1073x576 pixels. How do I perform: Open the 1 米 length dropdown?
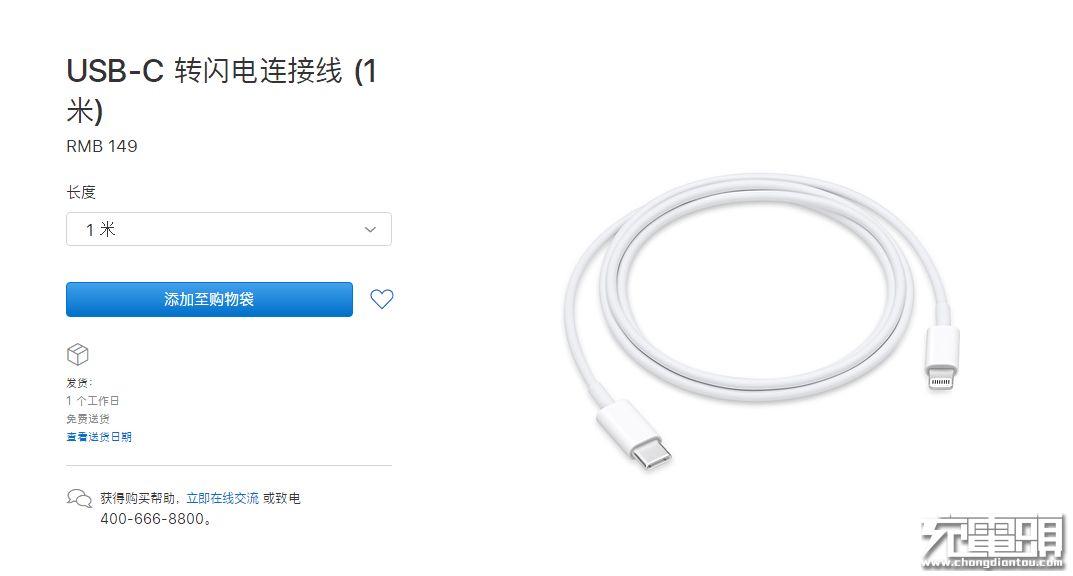(x=229, y=229)
